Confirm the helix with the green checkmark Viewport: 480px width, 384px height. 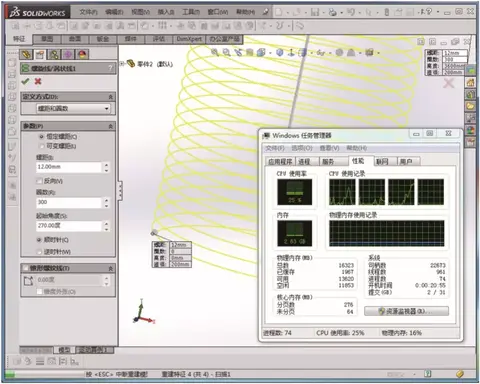tap(25, 81)
